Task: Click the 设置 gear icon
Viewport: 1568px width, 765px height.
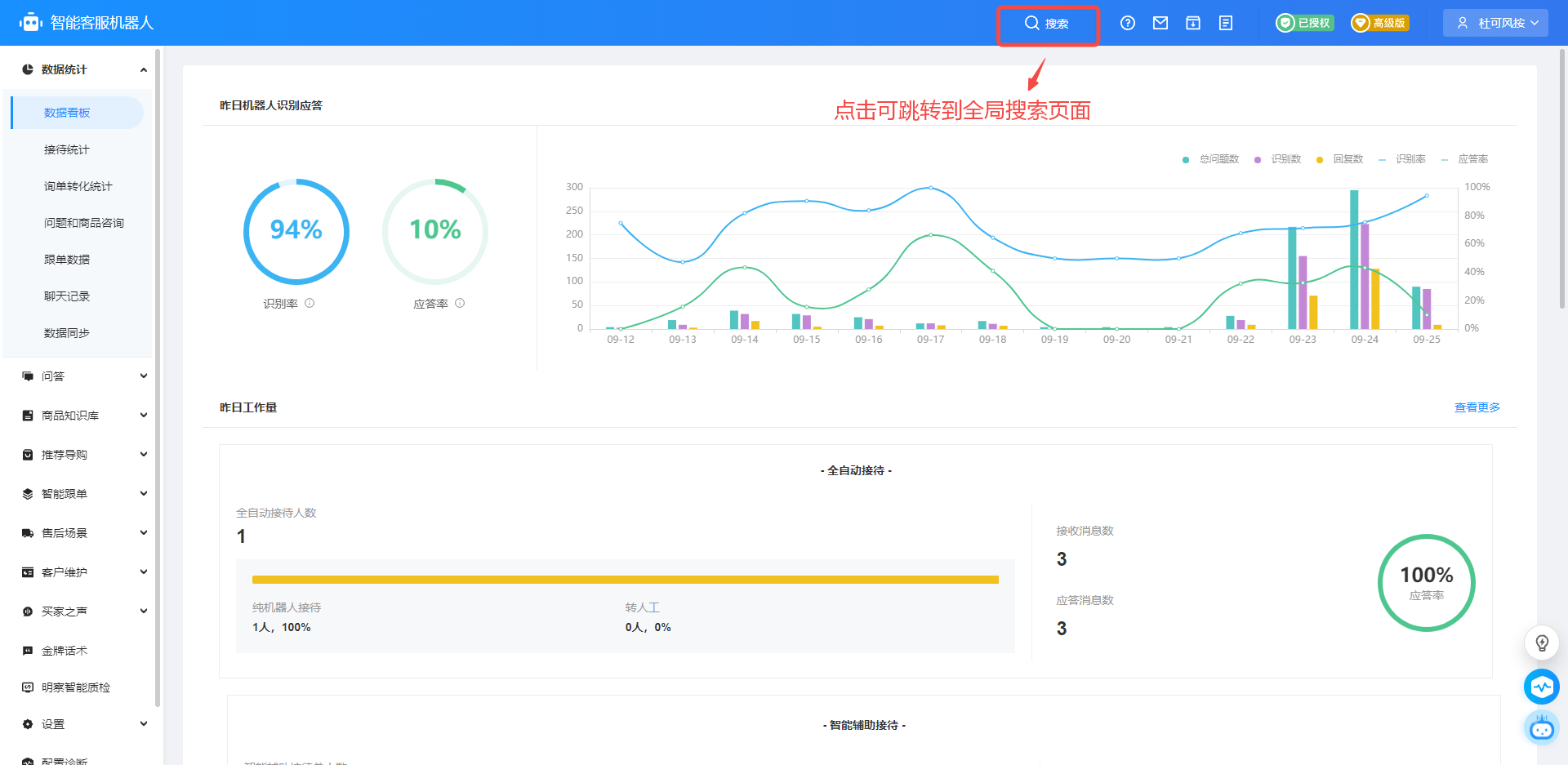Action: pos(28,724)
